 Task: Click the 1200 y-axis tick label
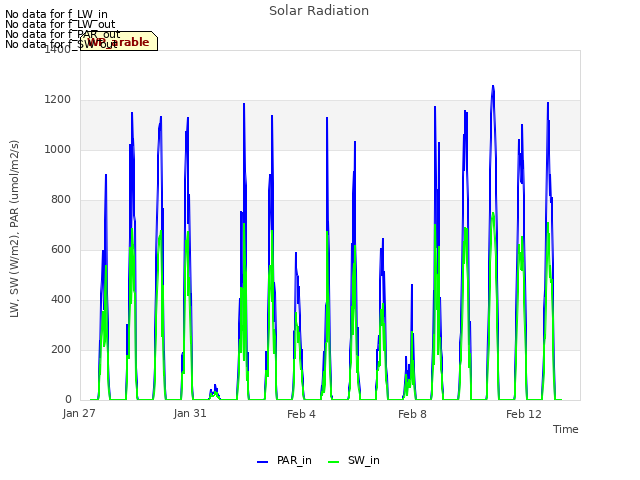[58, 100]
